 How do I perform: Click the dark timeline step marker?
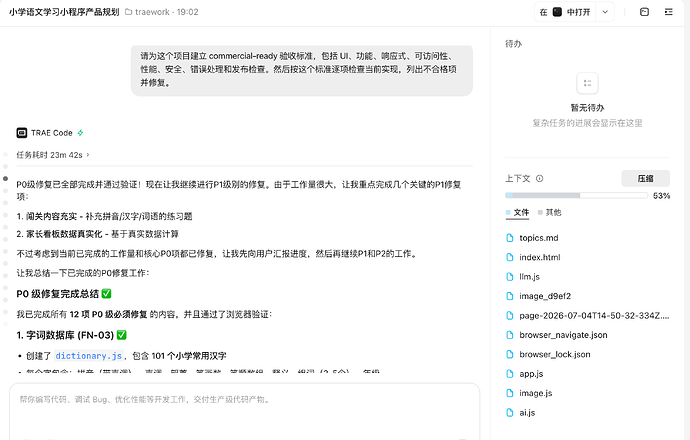click(5, 178)
